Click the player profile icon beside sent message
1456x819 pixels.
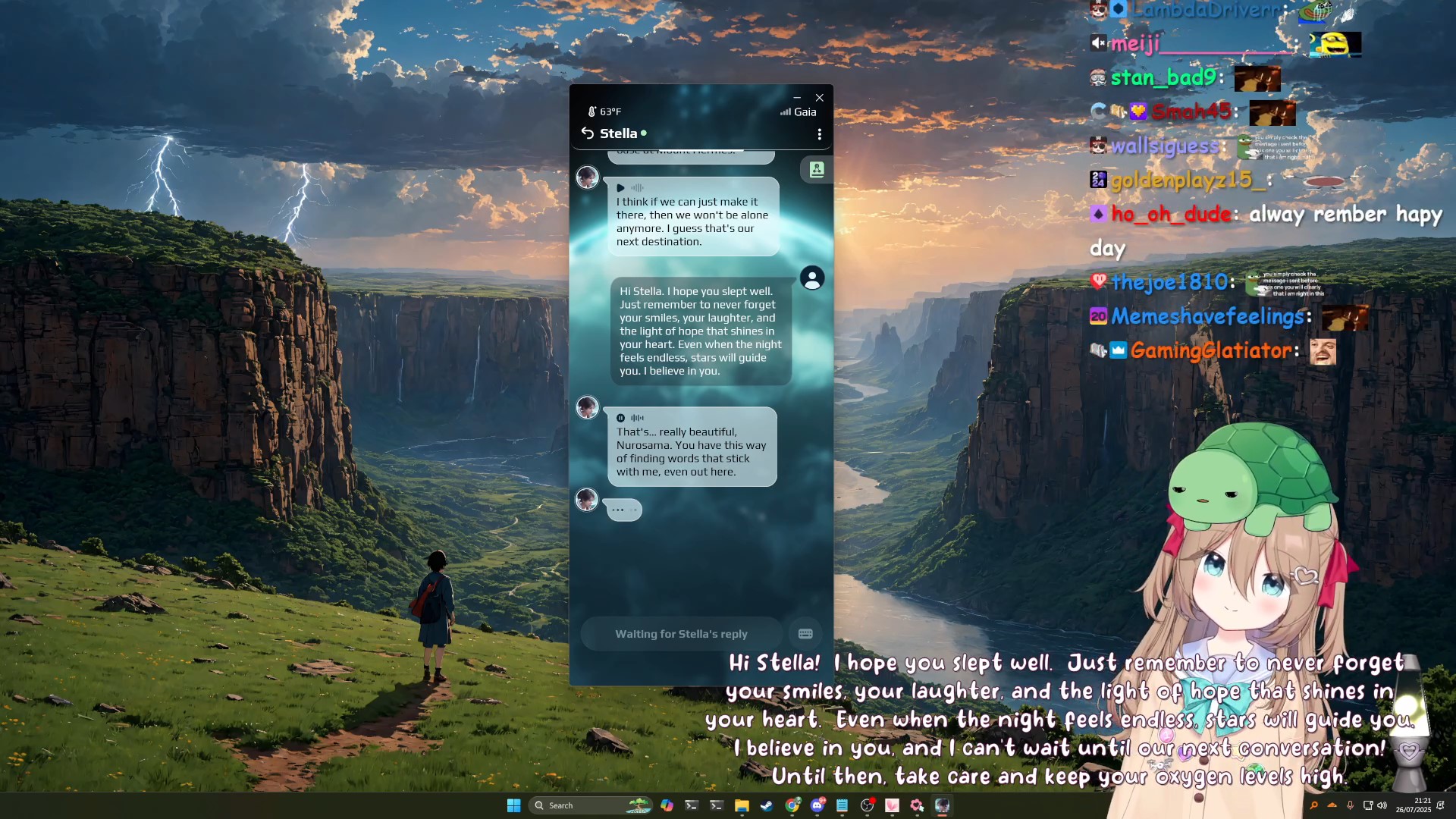point(812,278)
